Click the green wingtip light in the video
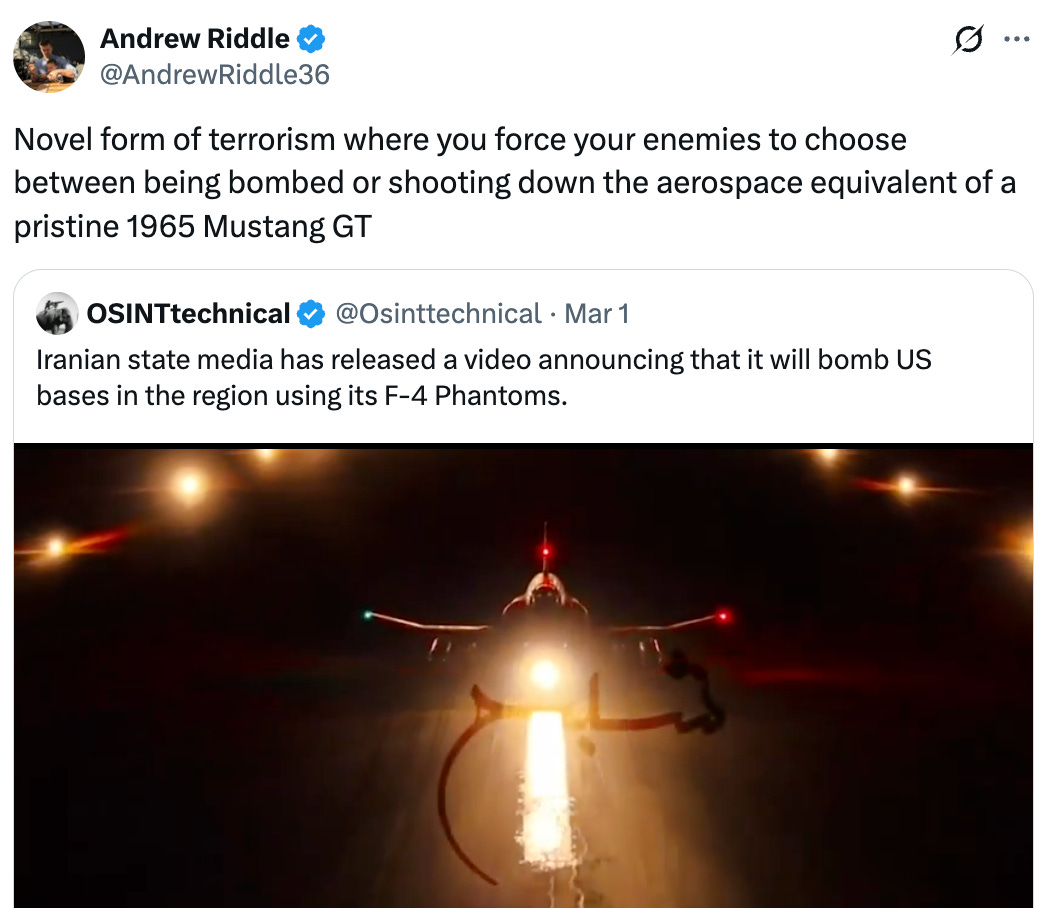Screen dimensions: 1042x908 click(369, 615)
